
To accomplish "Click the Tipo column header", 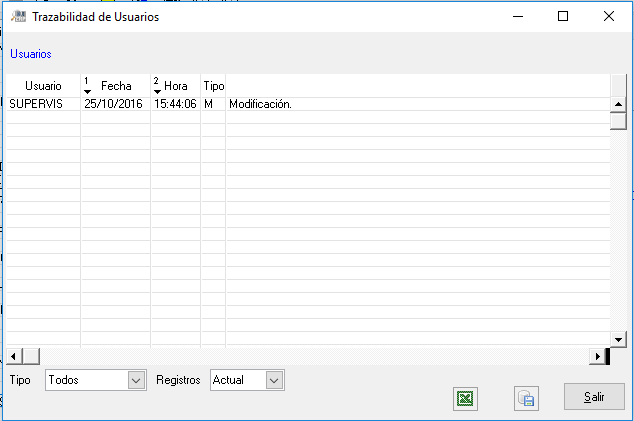I will click(213, 87).
